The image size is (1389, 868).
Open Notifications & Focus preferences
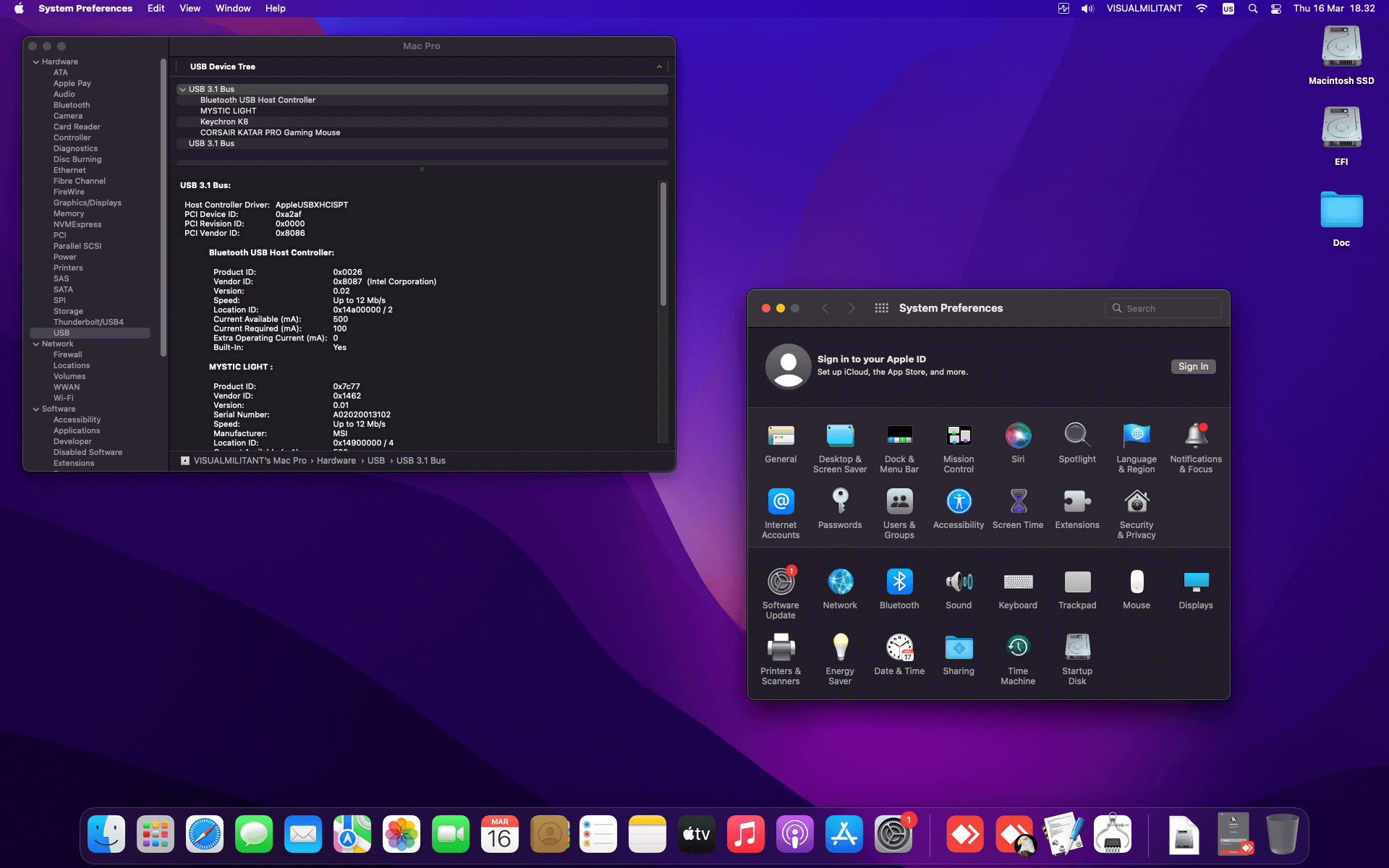[1195, 435]
